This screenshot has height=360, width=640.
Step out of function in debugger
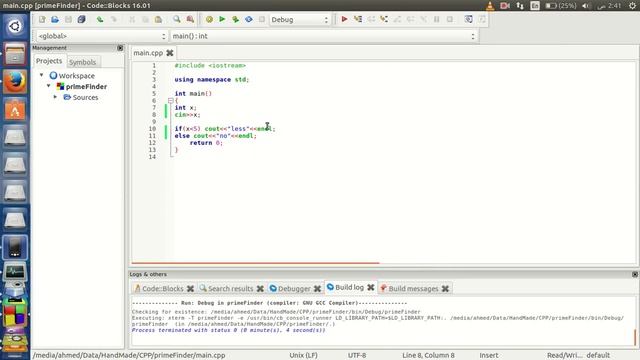click(397, 19)
